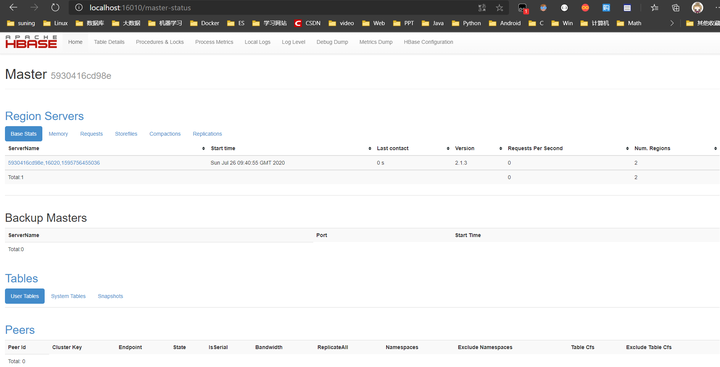Reload the page with the refresh icon

(55, 7)
